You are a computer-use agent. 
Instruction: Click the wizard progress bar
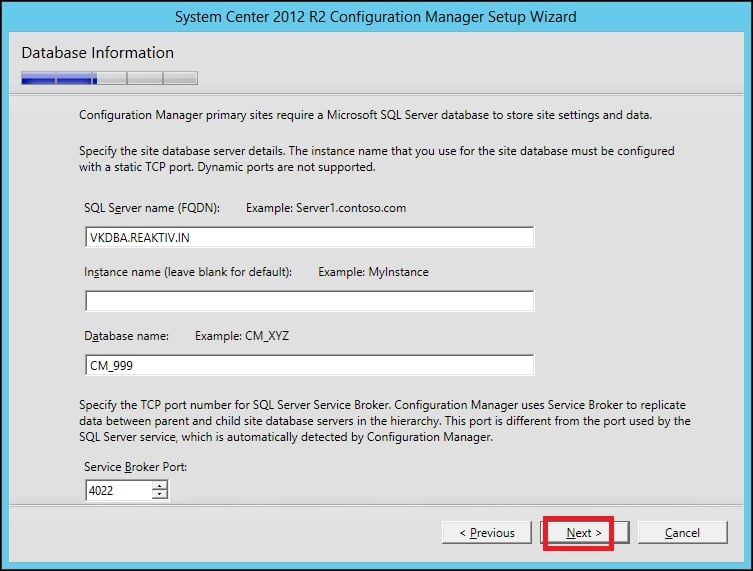[x=109, y=78]
